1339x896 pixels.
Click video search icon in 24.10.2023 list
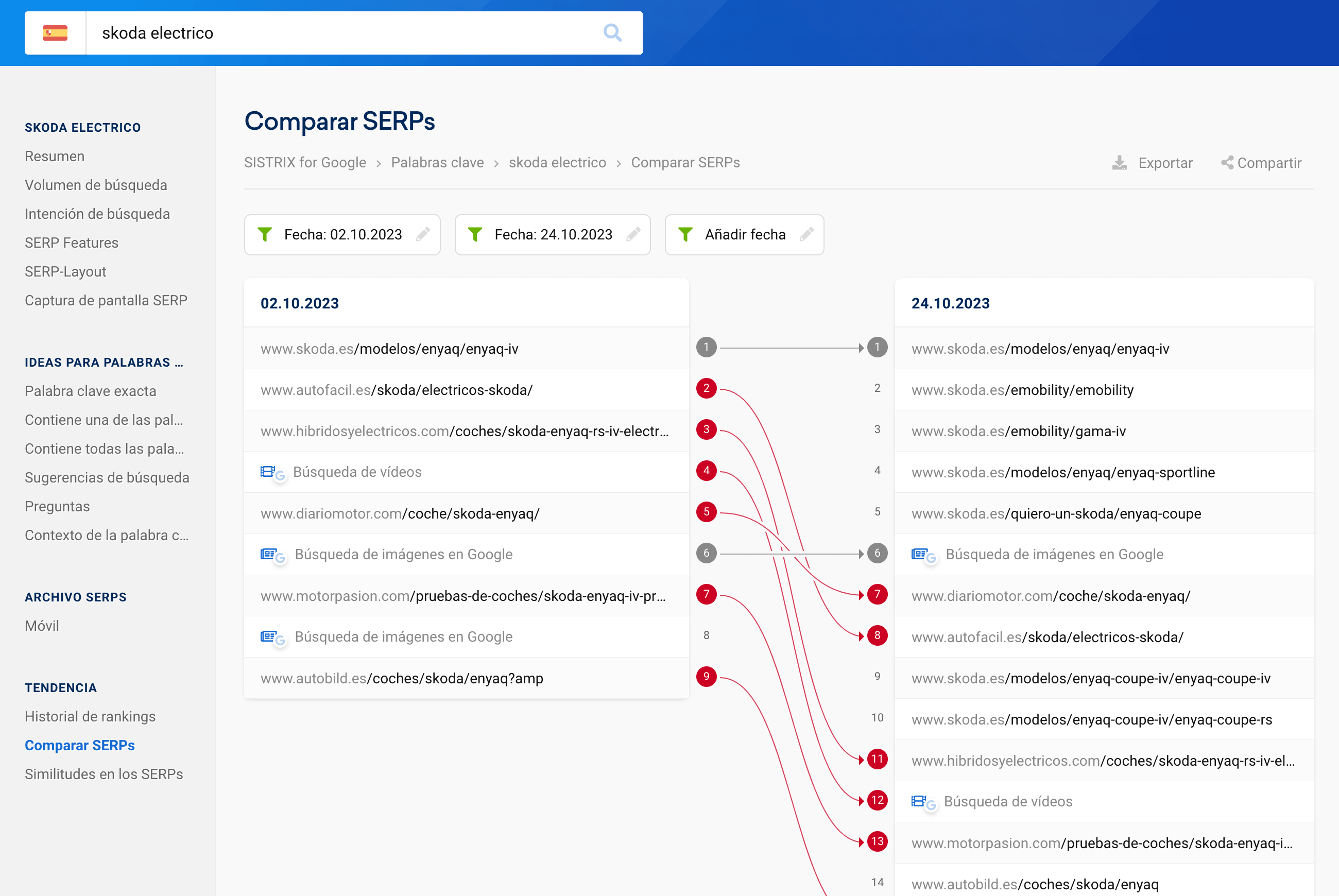click(x=923, y=802)
